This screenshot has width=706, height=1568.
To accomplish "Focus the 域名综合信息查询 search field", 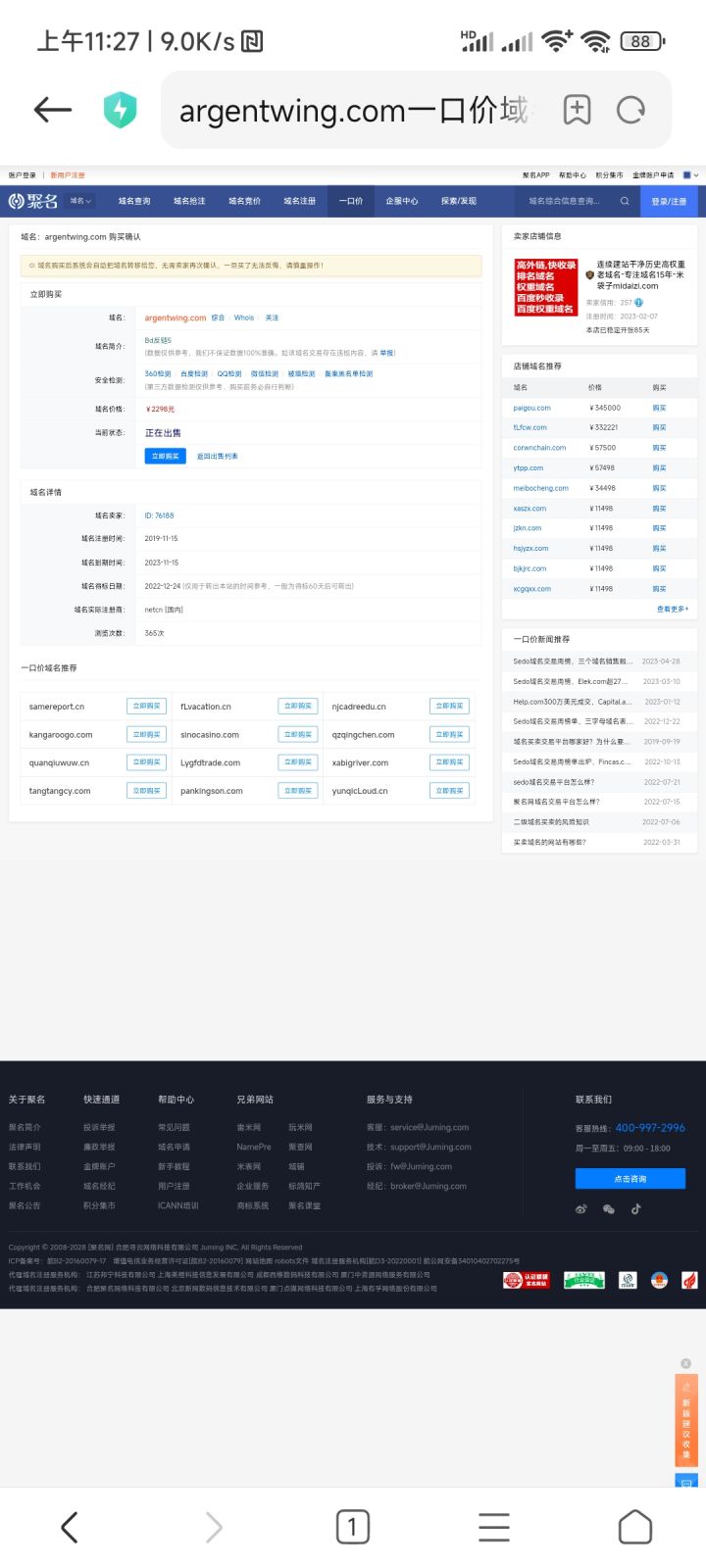I will [x=567, y=201].
